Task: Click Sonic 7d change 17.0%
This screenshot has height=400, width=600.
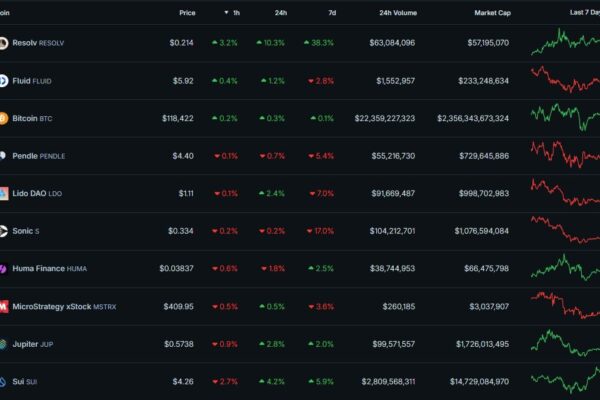Action: [320, 231]
